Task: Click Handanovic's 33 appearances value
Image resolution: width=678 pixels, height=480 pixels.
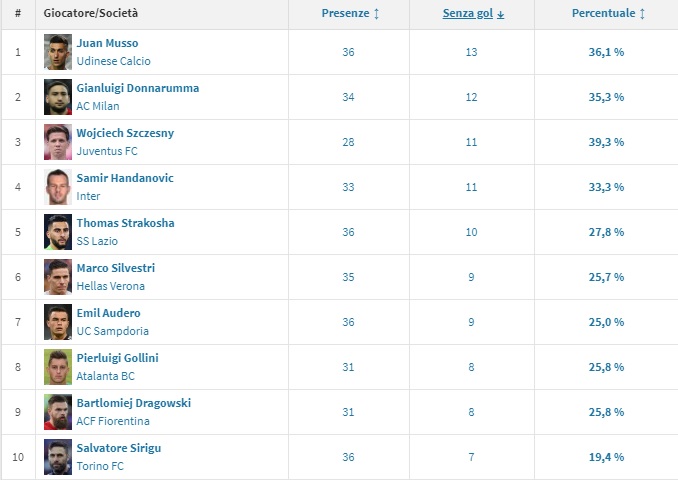Action: [349, 187]
